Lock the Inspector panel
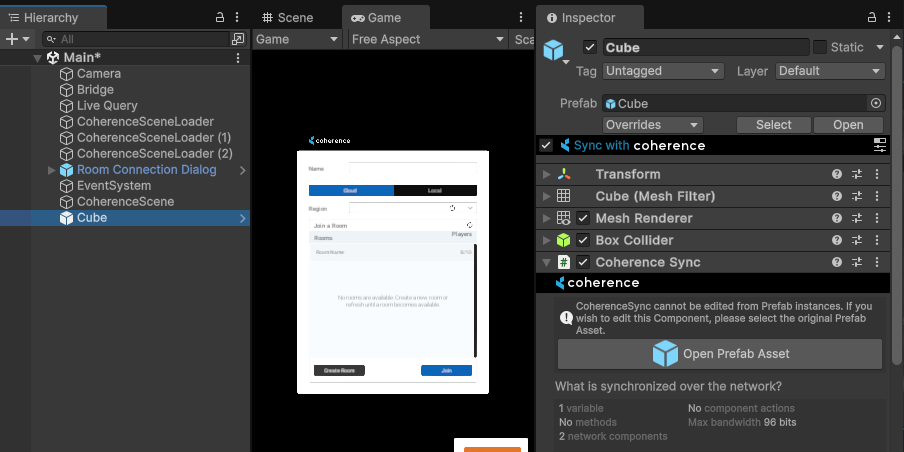Viewport: 904px width, 452px height. [871, 18]
